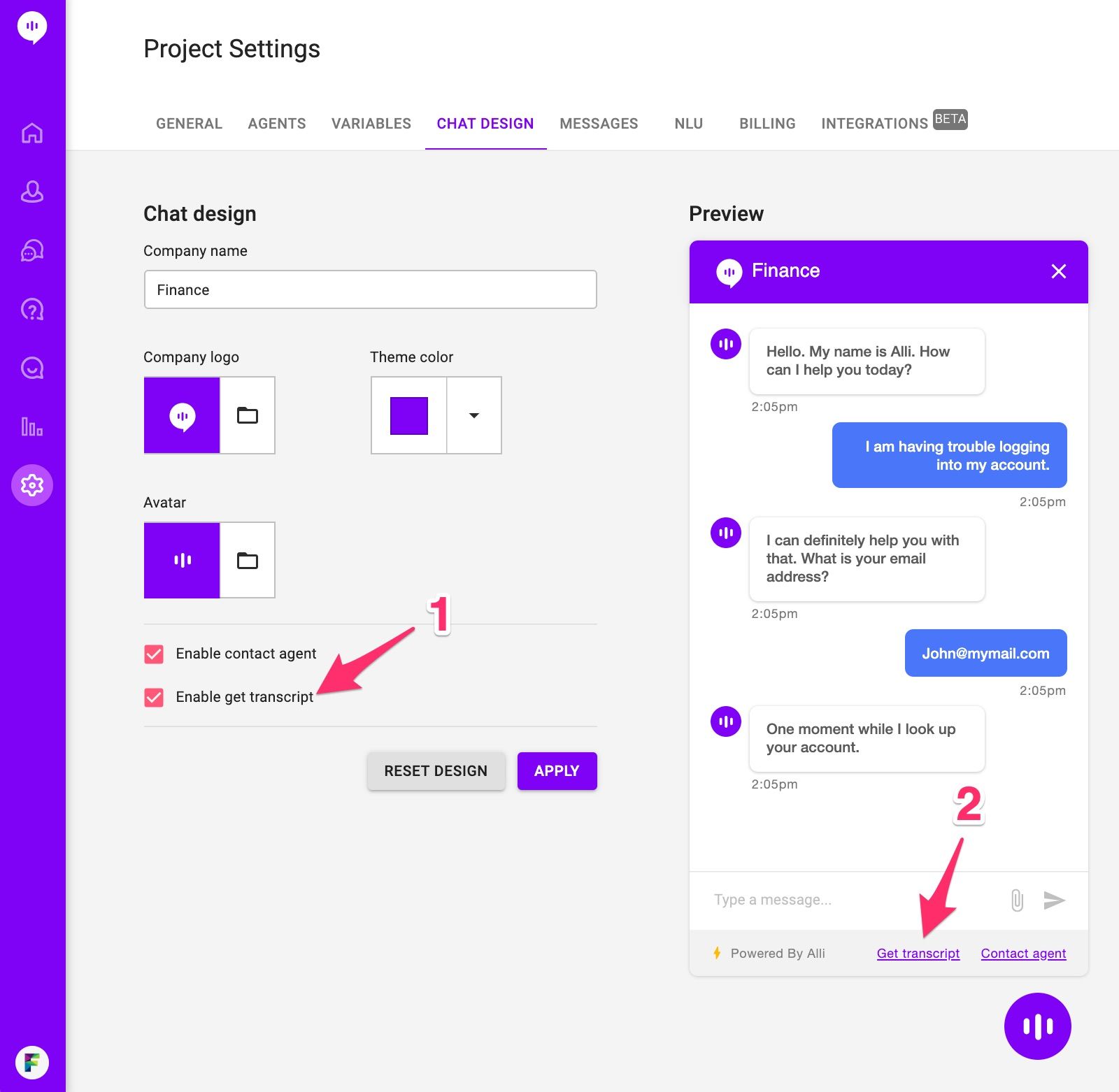This screenshot has height=1092, width=1119.
Task: Click the floating chat launcher button
Action: tap(1038, 1026)
